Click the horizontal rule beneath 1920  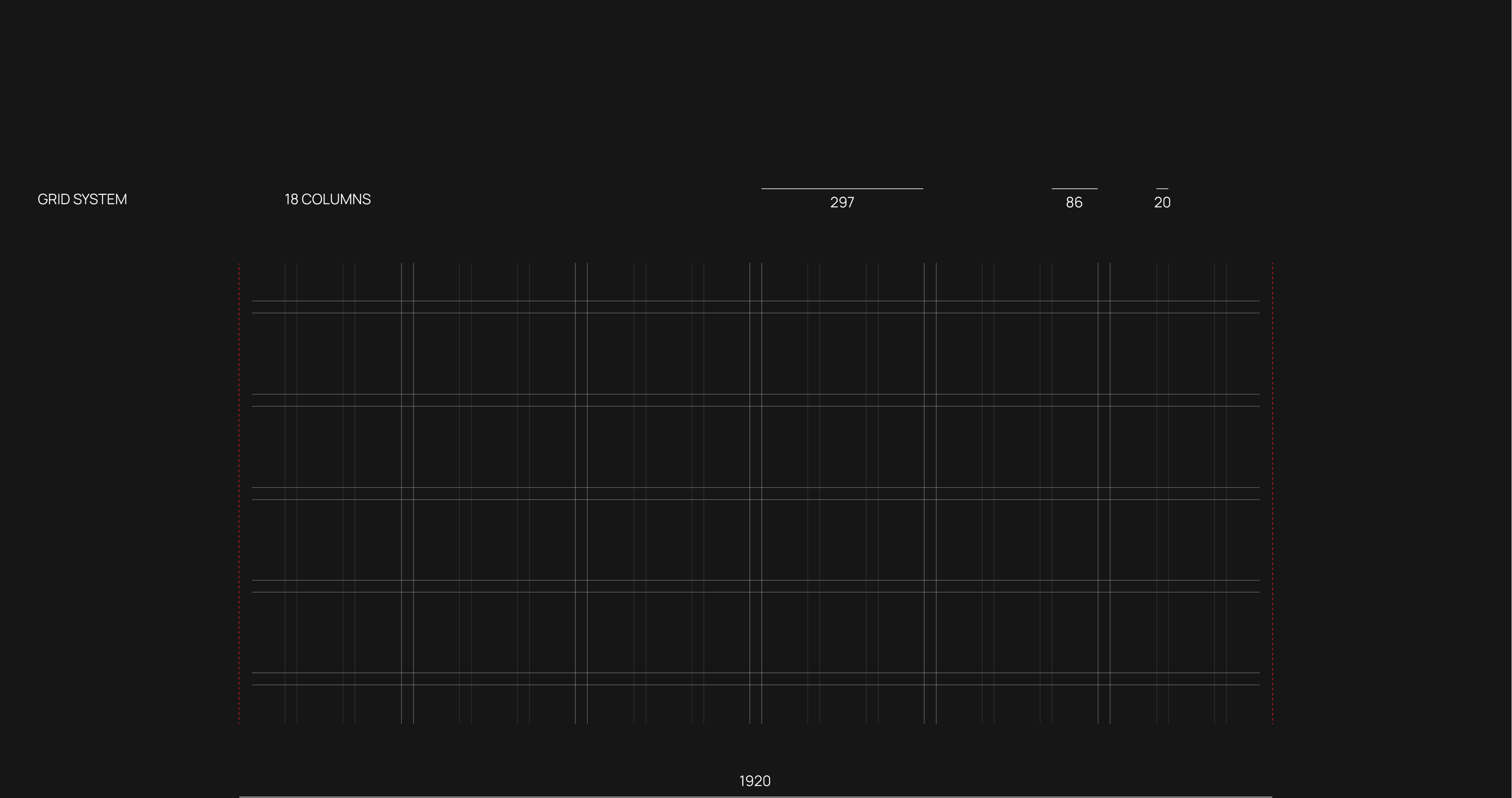point(755,797)
